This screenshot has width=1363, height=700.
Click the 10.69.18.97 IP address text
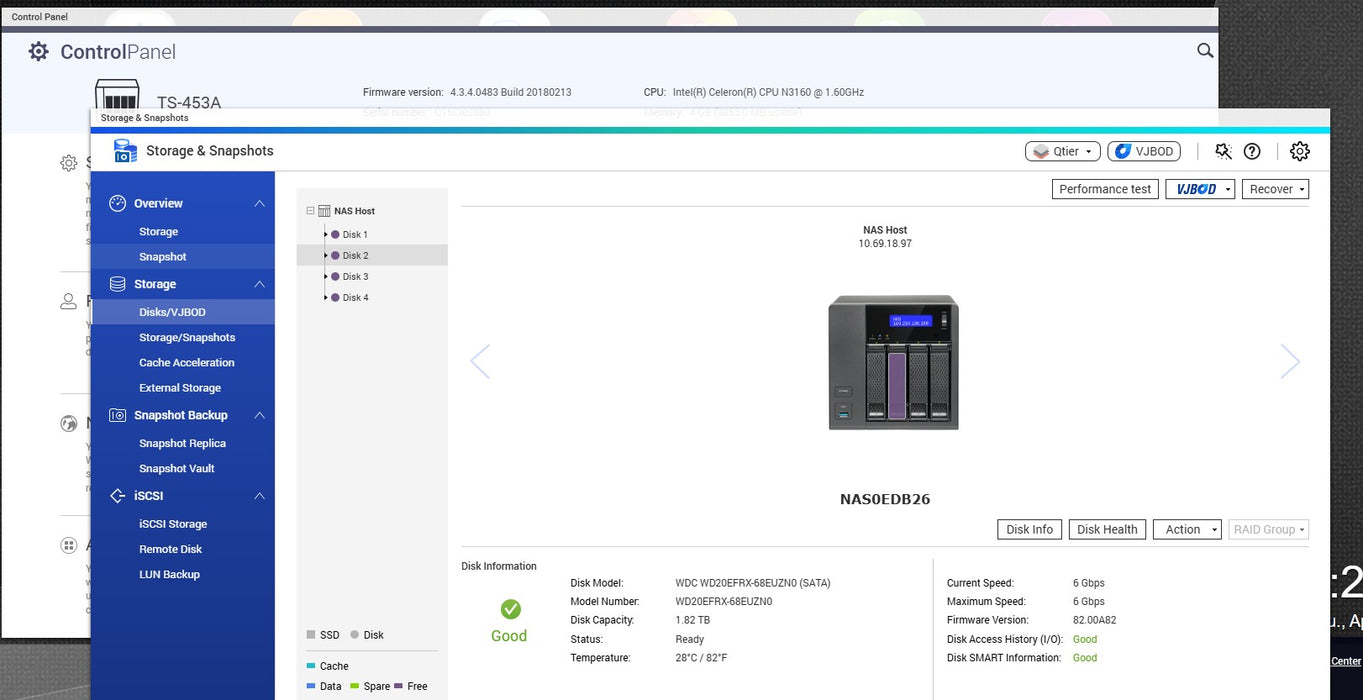[885, 244]
